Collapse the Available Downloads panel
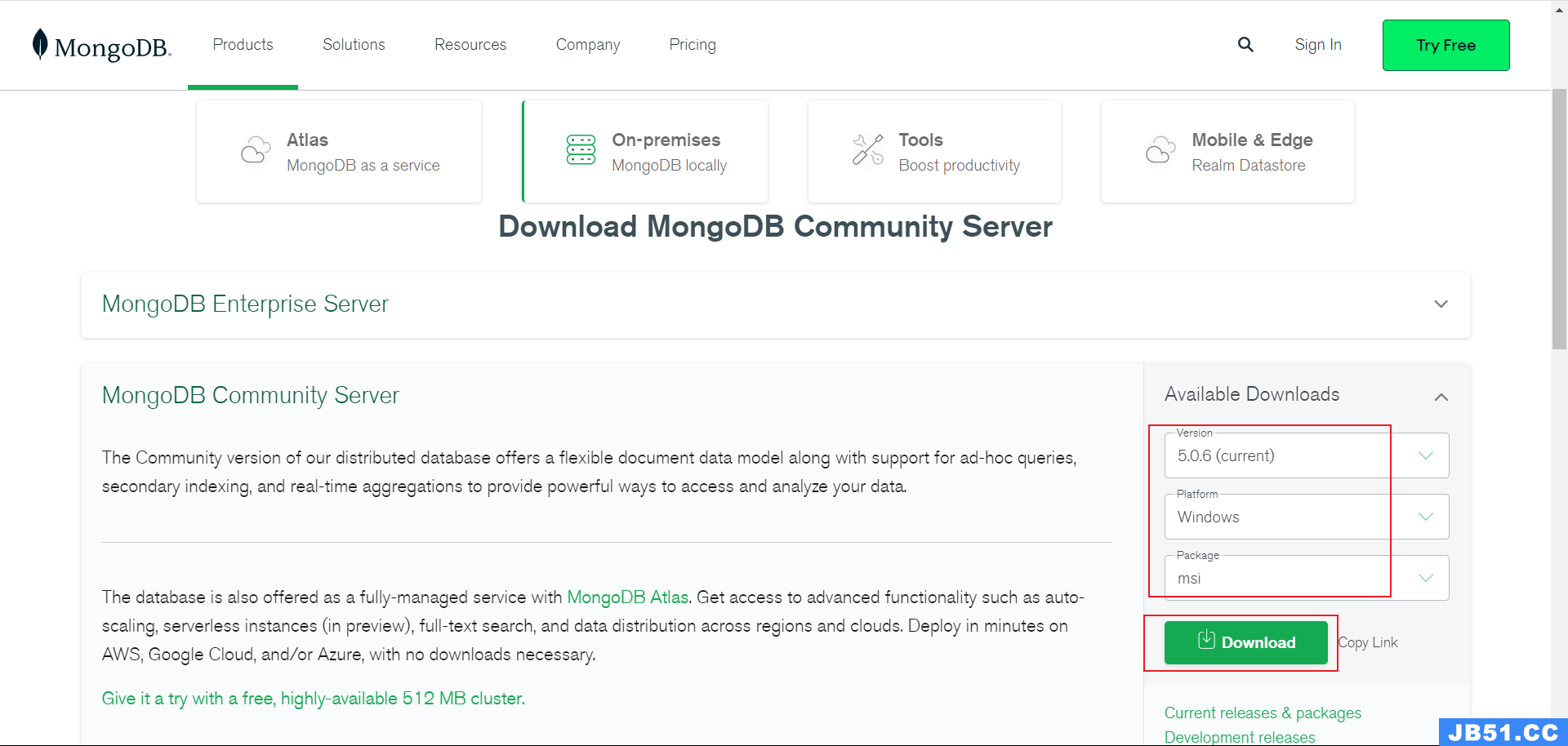The height and width of the screenshot is (746, 1568). (1441, 397)
